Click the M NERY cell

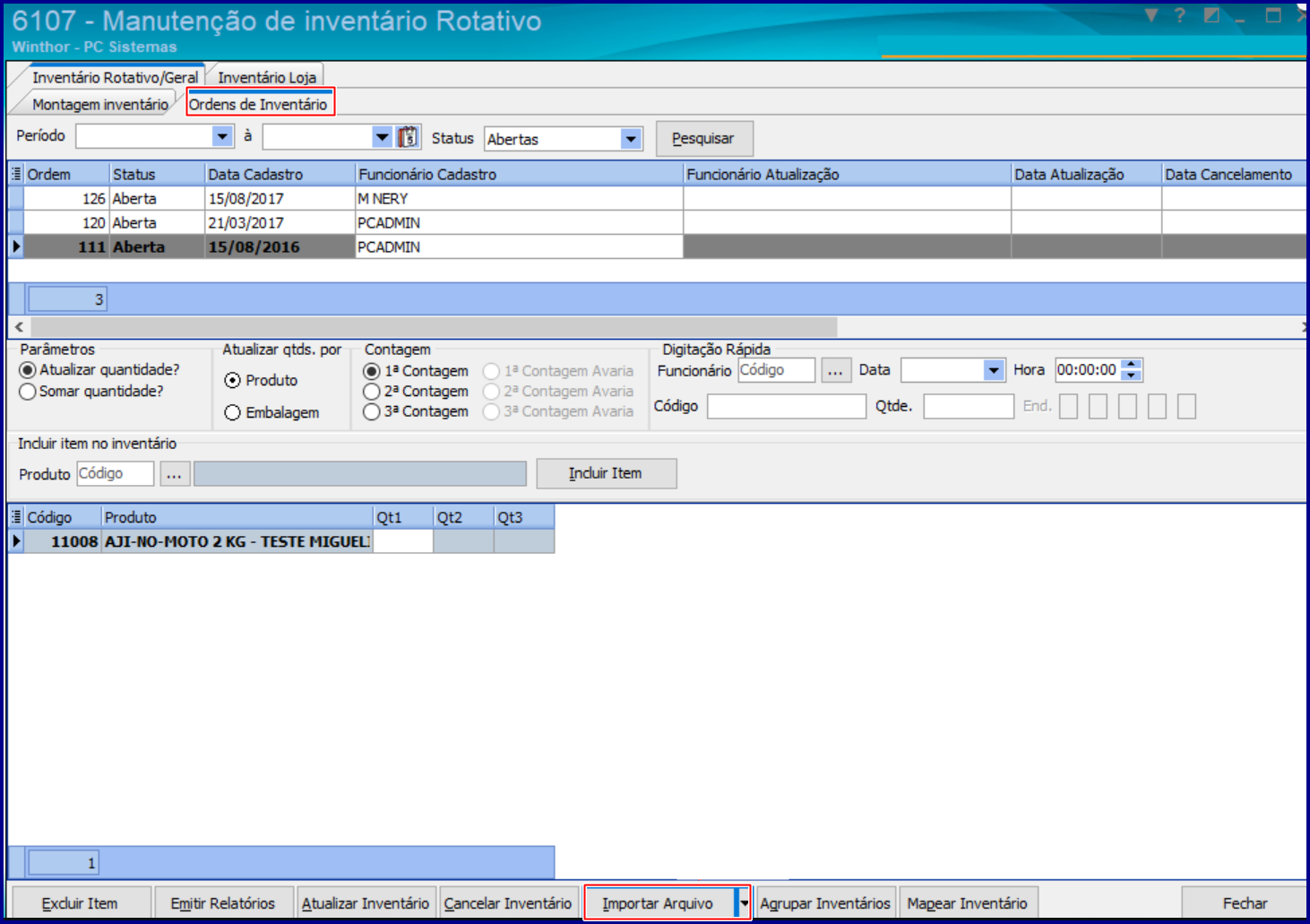519,198
